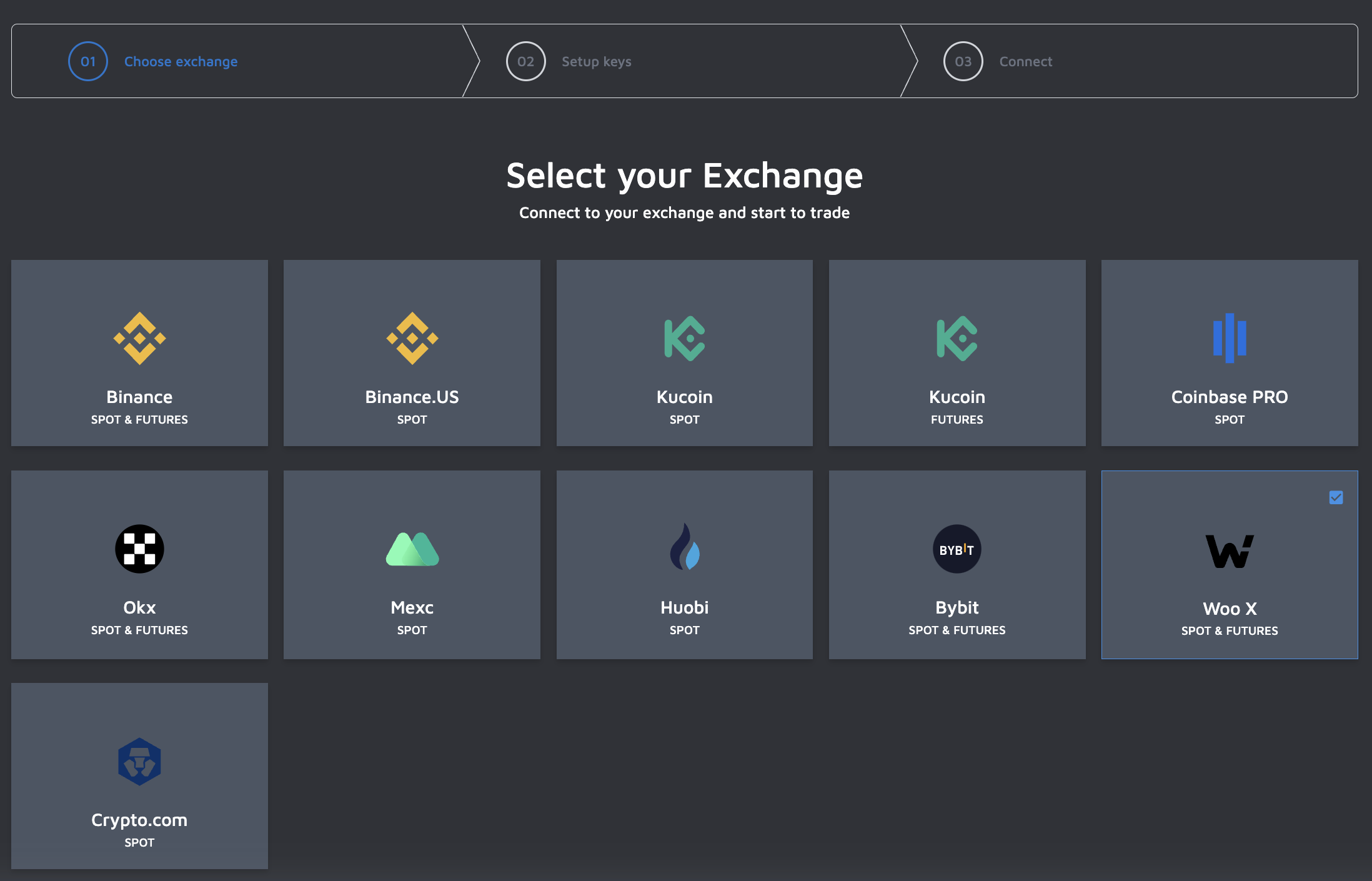Select the Kucoin Spot logo icon
The height and width of the screenshot is (881, 1372).
pyautogui.click(x=684, y=339)
